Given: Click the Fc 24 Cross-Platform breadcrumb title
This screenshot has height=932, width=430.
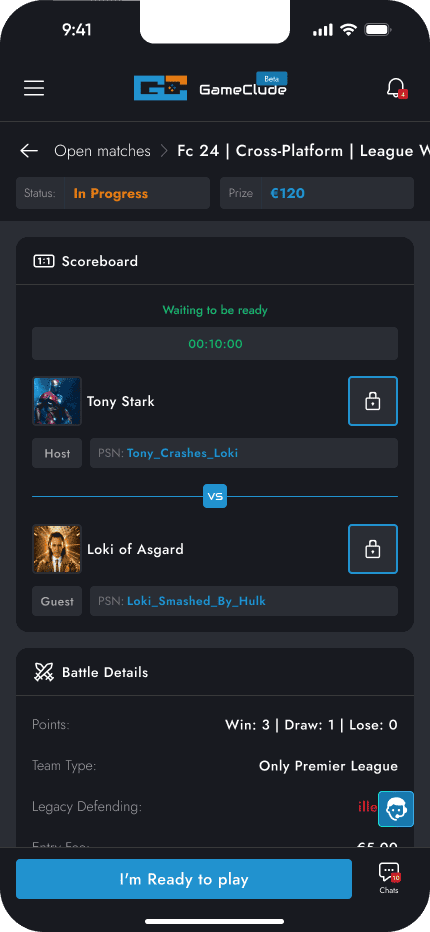Looking at the screenshot, I should pos(303,151).
